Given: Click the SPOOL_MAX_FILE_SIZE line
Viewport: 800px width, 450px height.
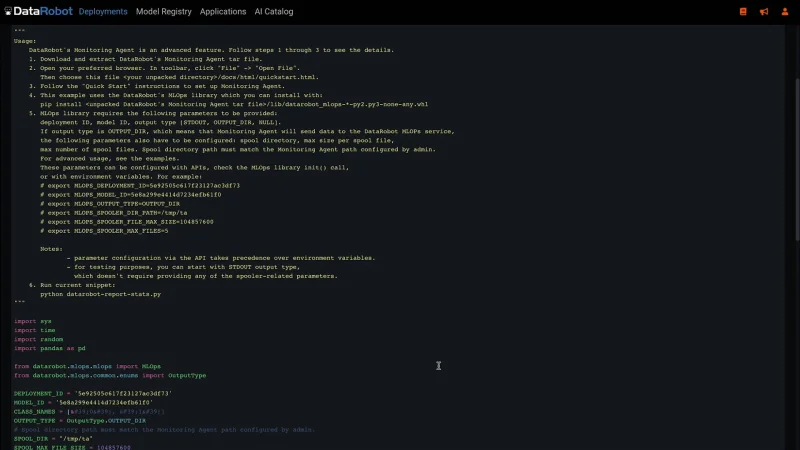Looking at the screenshot, I should pyautogui.click(x=72, y=447).
